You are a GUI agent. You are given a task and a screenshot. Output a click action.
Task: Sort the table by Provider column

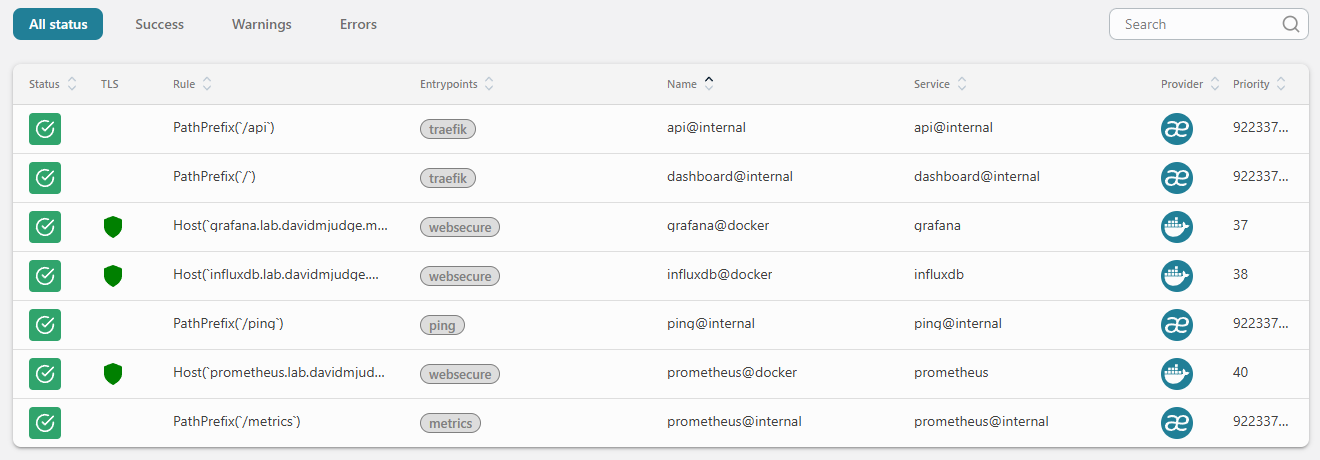pyautogui.click(x=1190, y=85)
